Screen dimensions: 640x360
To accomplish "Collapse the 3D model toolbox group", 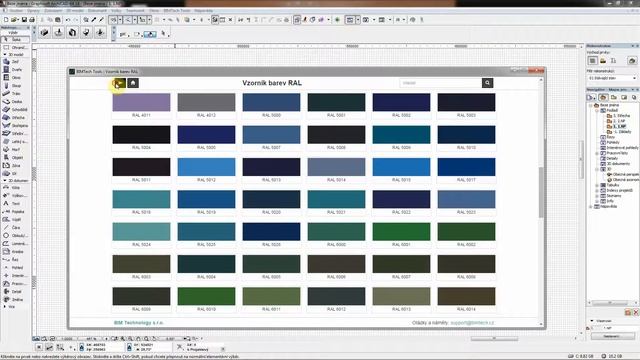I will tap(4, 54).
